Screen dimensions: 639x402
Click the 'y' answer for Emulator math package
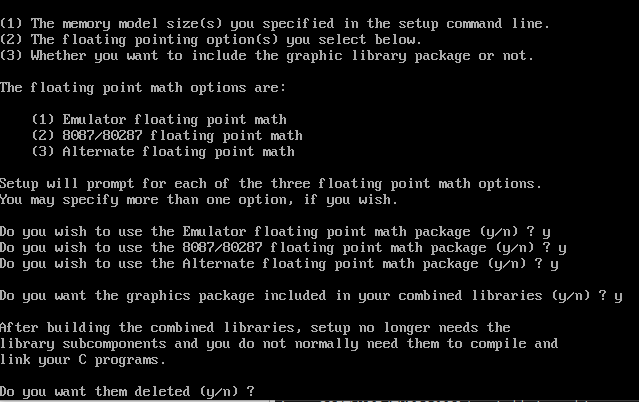[547, 231]
